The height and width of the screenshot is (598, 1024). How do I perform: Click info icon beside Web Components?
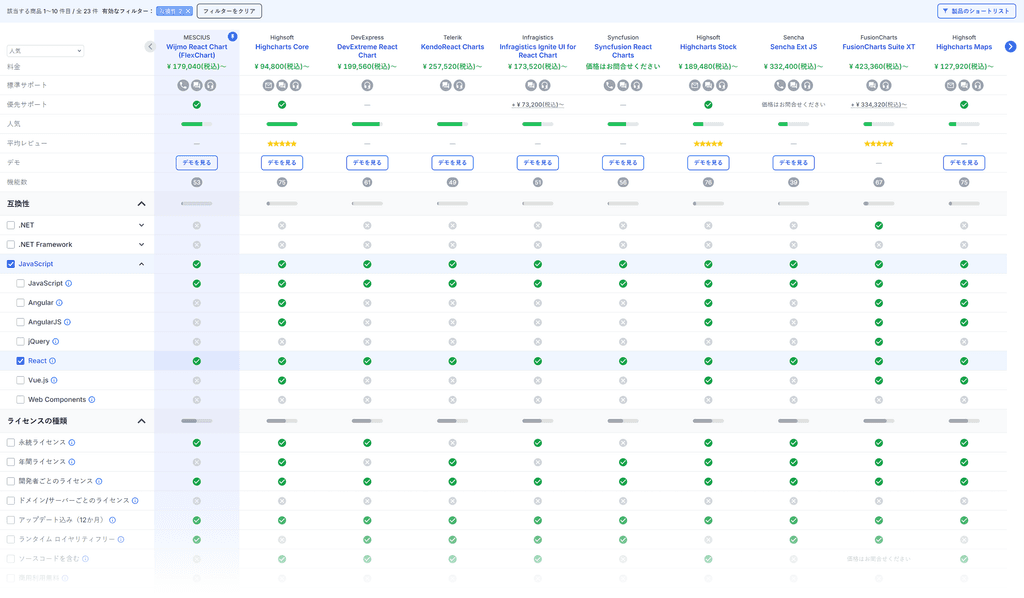91,400
